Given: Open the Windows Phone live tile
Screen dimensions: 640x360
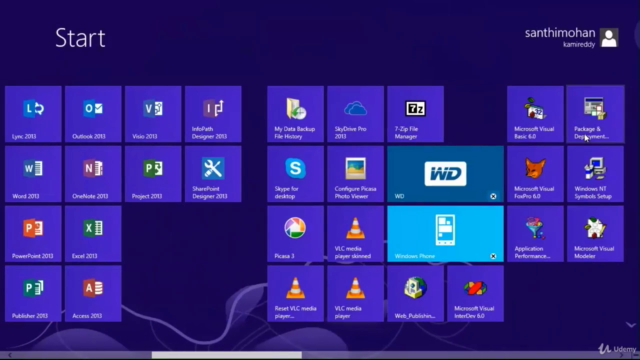Looking at the screenshot, I should click(445, 233).
